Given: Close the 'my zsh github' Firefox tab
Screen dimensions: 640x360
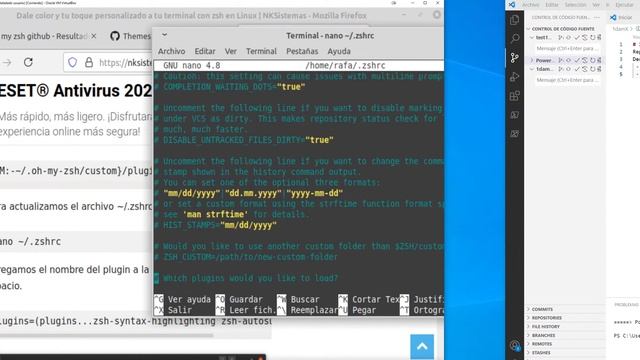Looking at the screenshot, I should 94,36.
